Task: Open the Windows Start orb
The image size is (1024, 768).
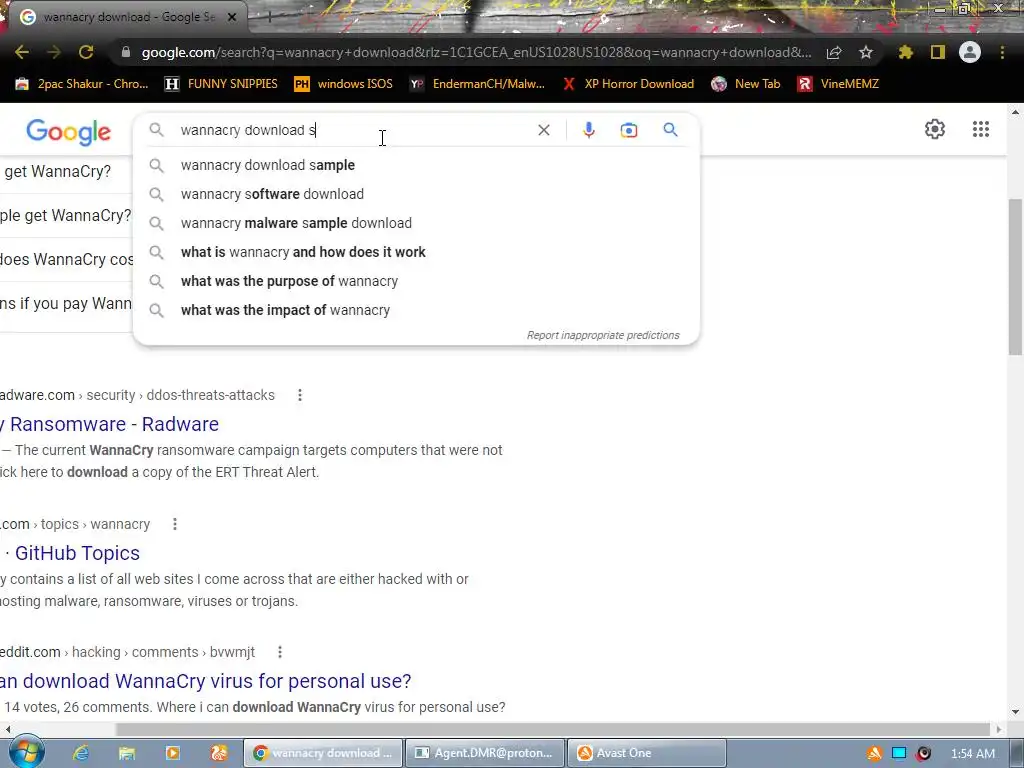Action: point(25,753)
